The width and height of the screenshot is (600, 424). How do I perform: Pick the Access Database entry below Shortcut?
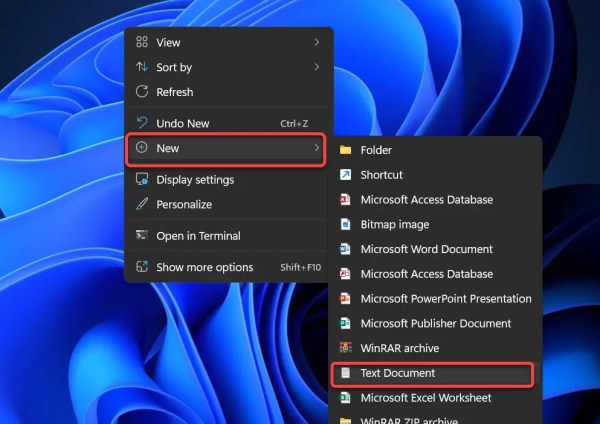click(x=426, y=200)
